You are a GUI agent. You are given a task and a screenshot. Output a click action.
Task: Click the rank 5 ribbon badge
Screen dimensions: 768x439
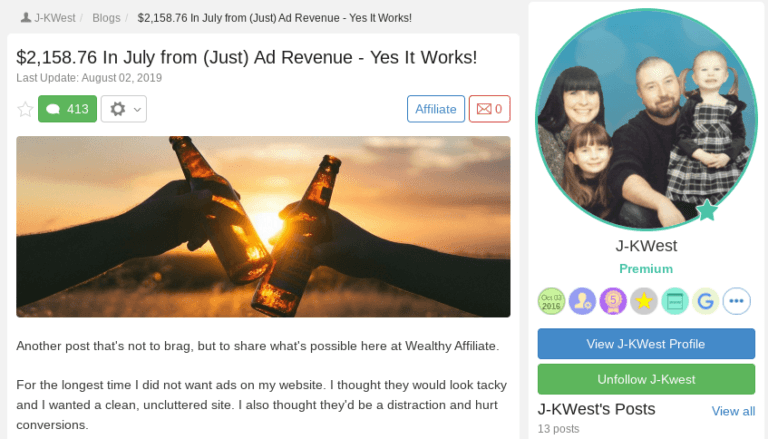point(613,301)
